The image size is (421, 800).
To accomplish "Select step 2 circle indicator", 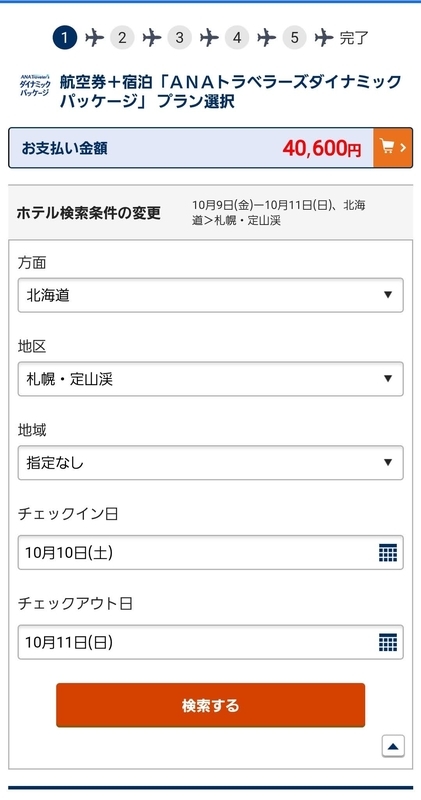I will pyautogui.click(x=122, y=38).
